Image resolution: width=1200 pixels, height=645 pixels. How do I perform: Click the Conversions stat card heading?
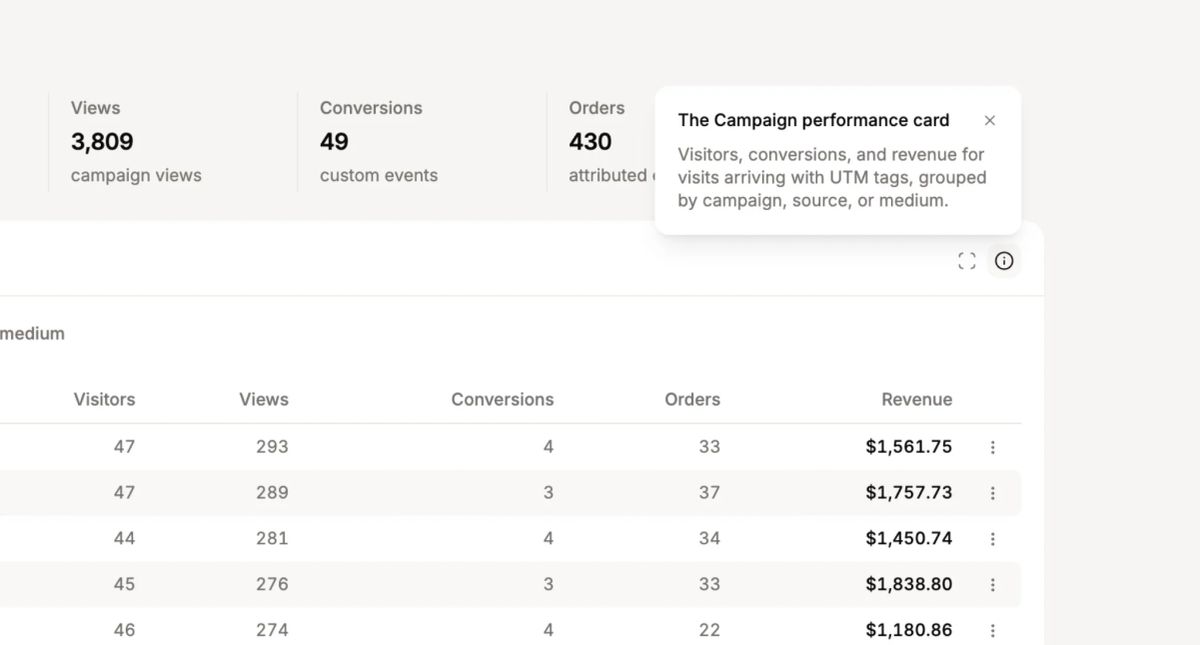click(371, 108)
